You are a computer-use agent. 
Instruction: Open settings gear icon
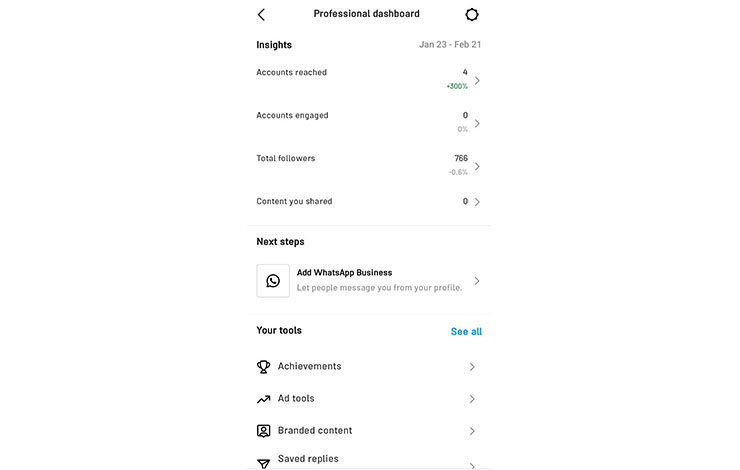tap(472, 15)
